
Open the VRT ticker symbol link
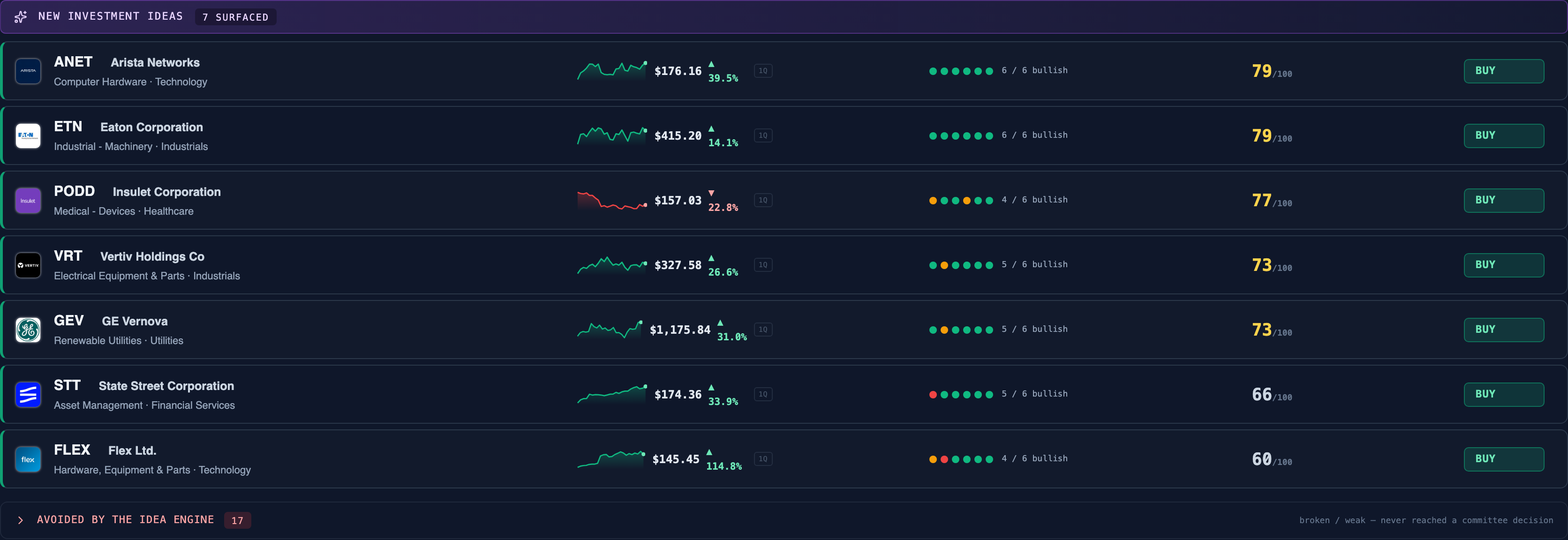click(68, 255)
